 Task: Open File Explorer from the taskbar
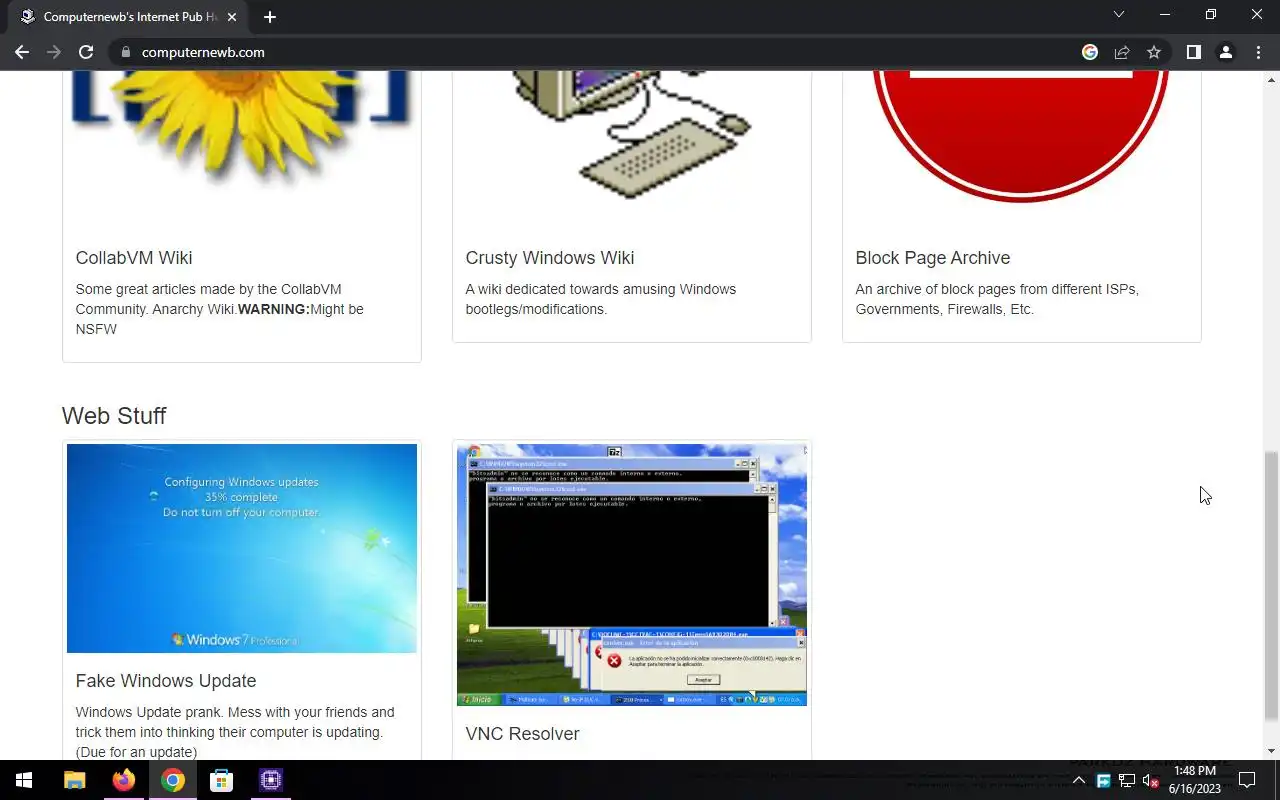pyautogui.click(x=75, y=780)
